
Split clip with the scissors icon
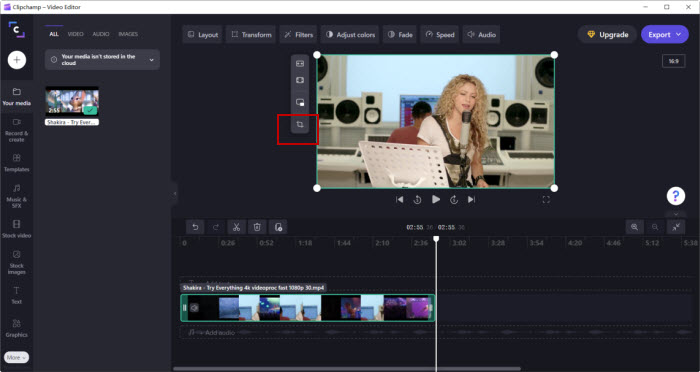(237, 227)
